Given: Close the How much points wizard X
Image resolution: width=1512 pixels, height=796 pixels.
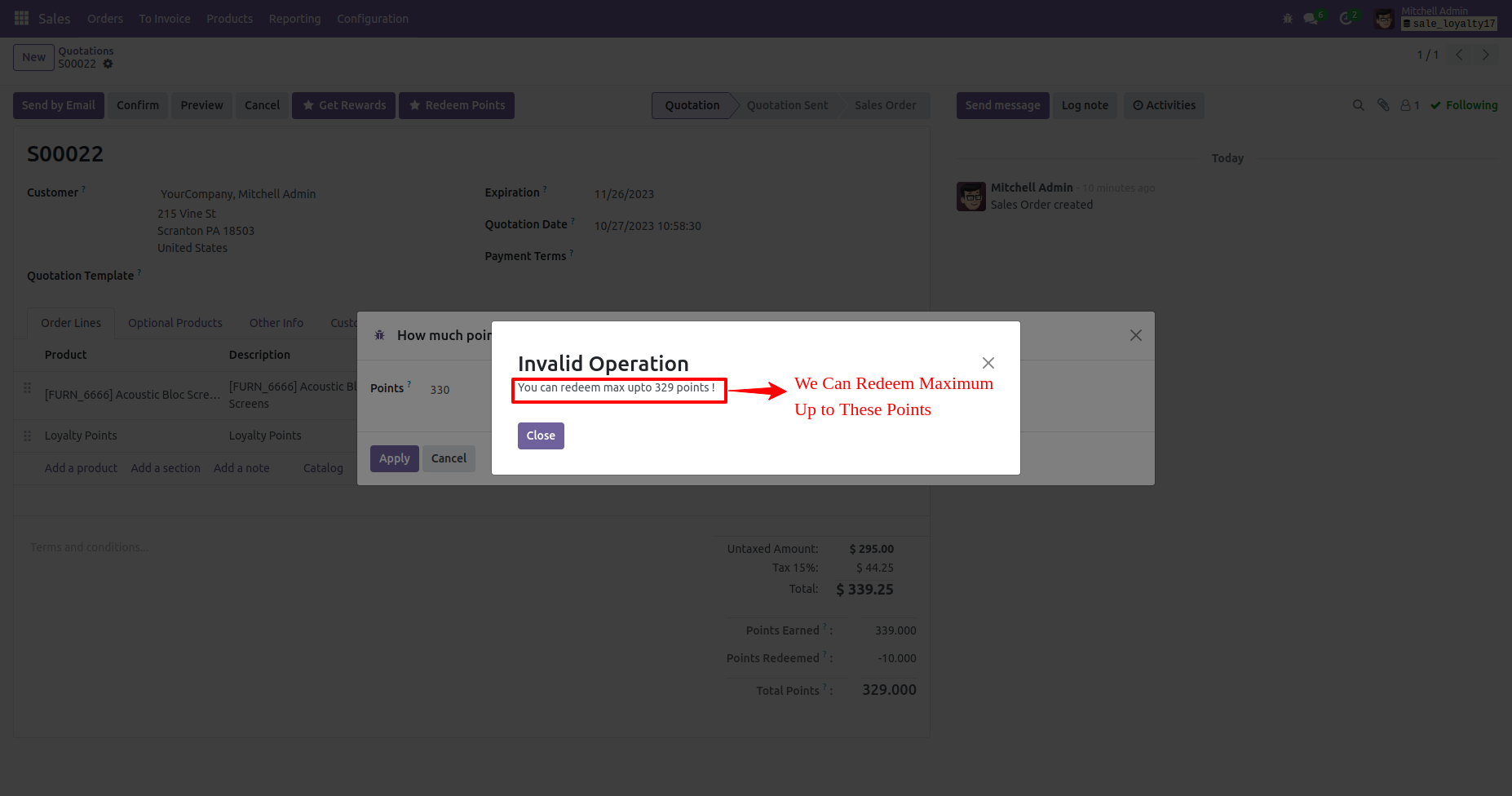Looking at the screenshot, I should [1136, 335].
